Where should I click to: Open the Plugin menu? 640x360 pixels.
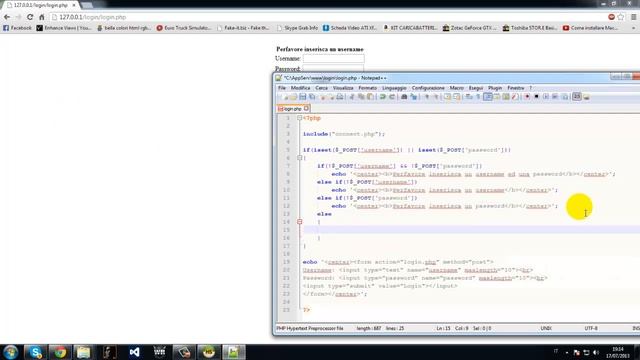point(495,88)
